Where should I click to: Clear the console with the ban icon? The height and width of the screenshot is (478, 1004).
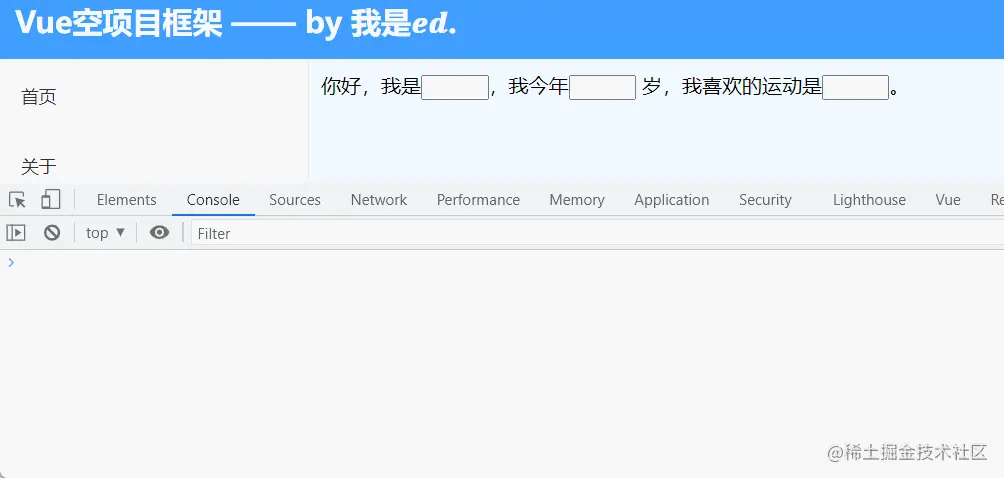point(52,233)
